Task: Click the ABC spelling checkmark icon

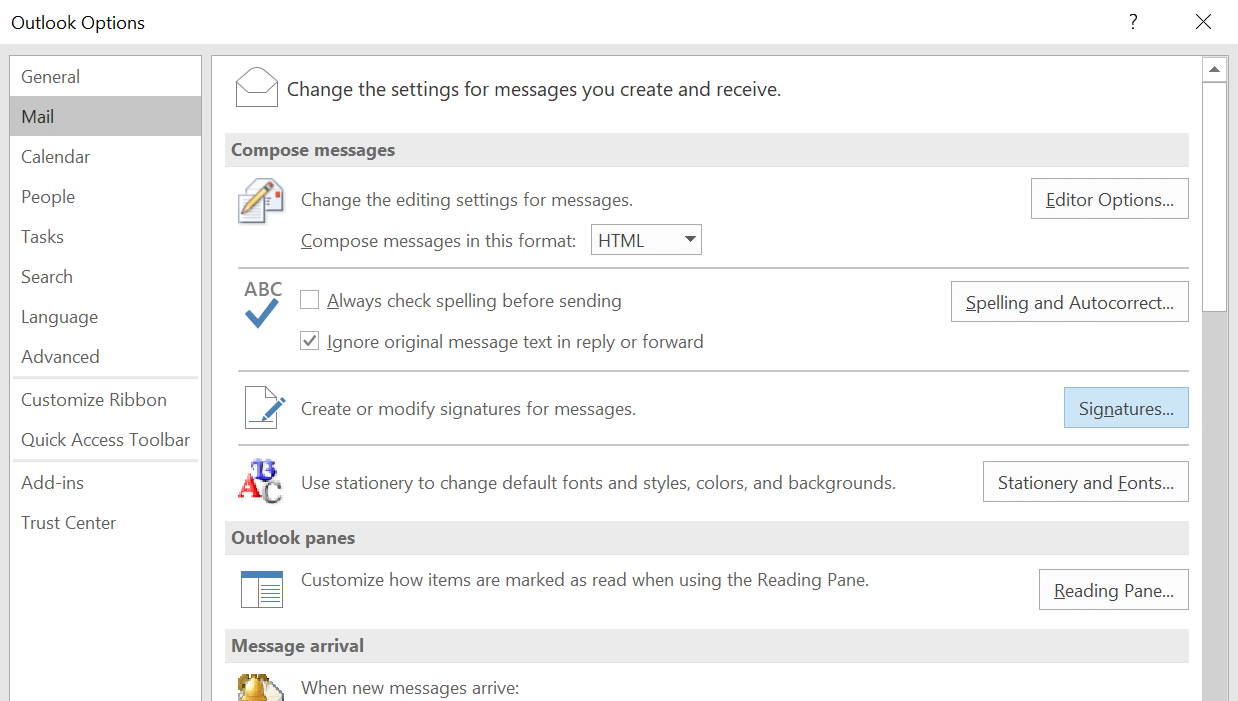Action: tap(263, 305)
